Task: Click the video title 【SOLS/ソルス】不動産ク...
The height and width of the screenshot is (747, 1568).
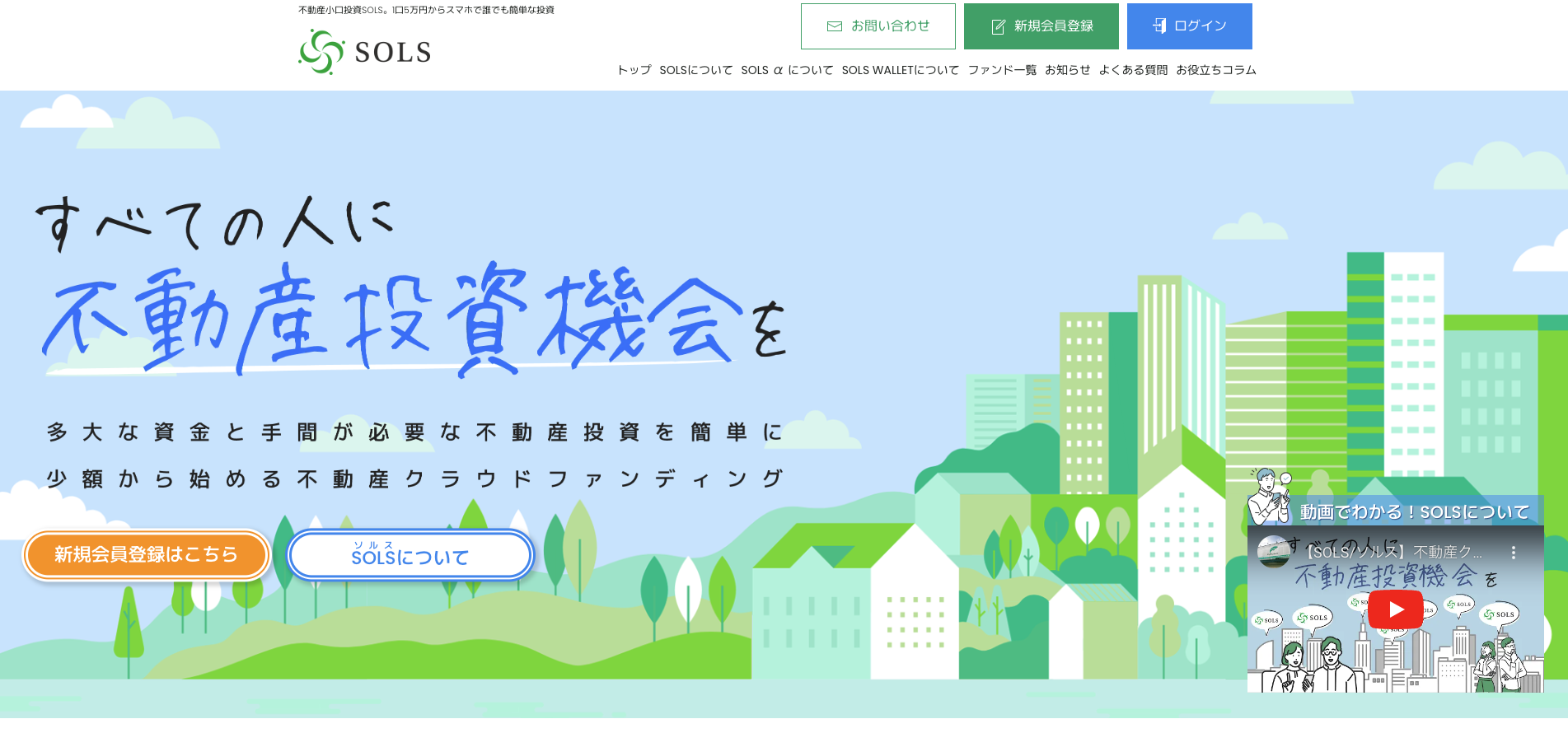Action: 1392,552
